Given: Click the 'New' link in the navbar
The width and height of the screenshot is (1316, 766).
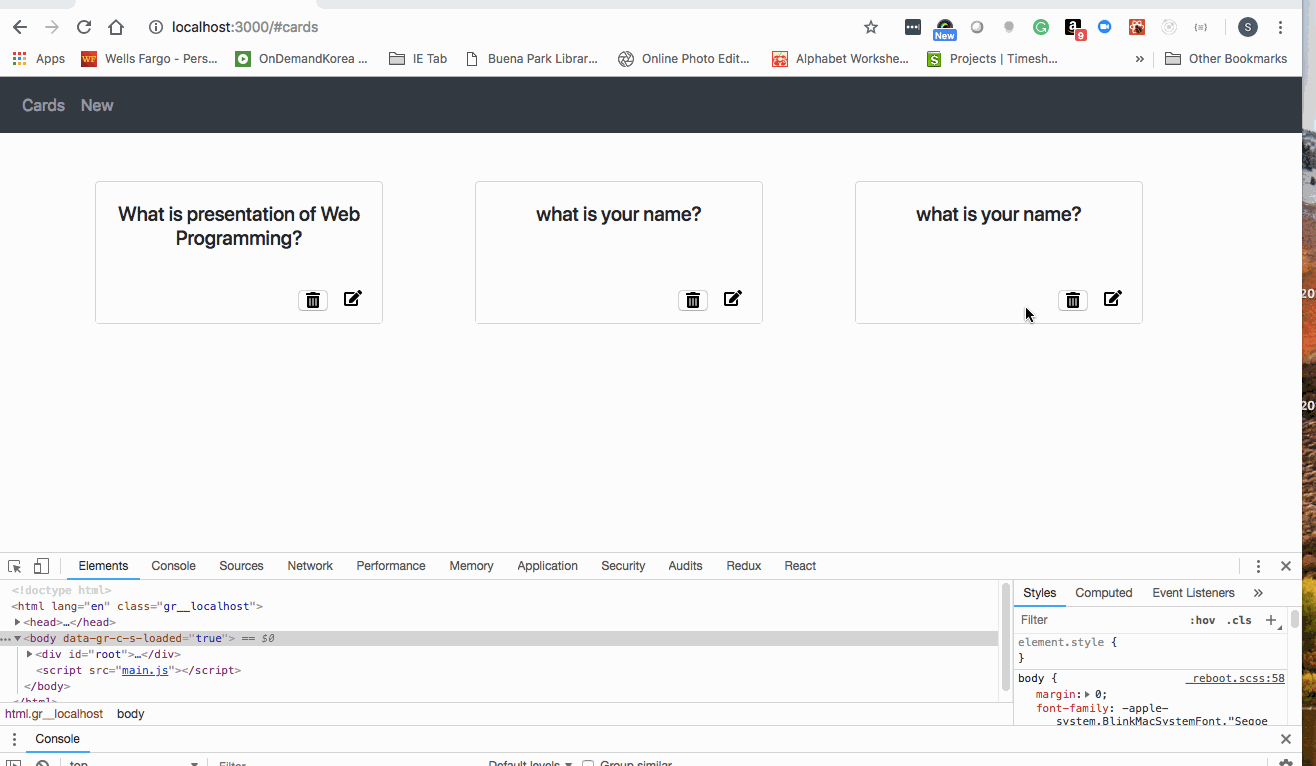Looking at the screenshot, I should pyautogui.click(x=96, y=105).
